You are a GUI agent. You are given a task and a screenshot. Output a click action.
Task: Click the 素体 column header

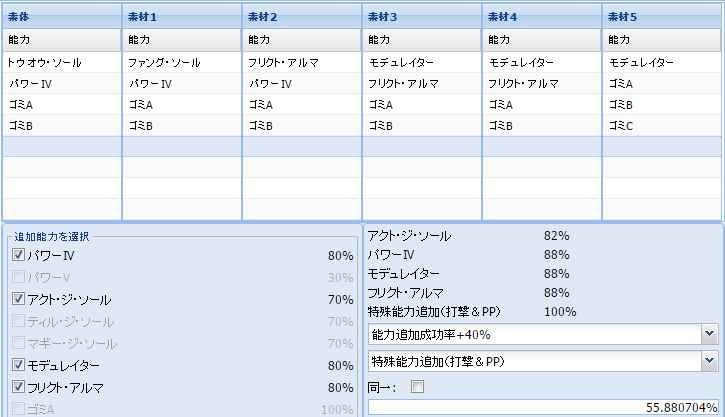(x=61, y=17)
